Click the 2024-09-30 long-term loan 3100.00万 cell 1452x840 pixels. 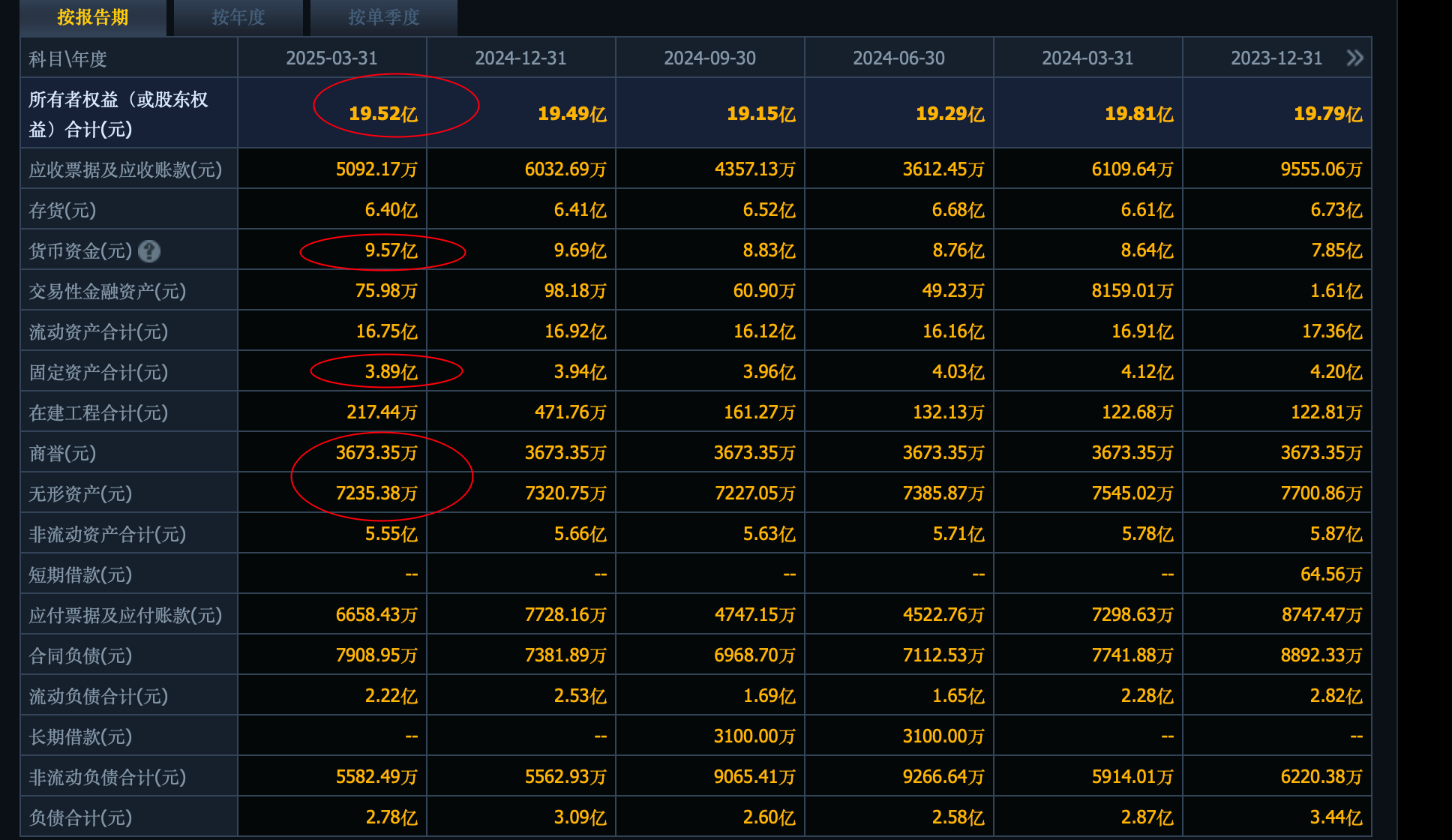[754, 736]
